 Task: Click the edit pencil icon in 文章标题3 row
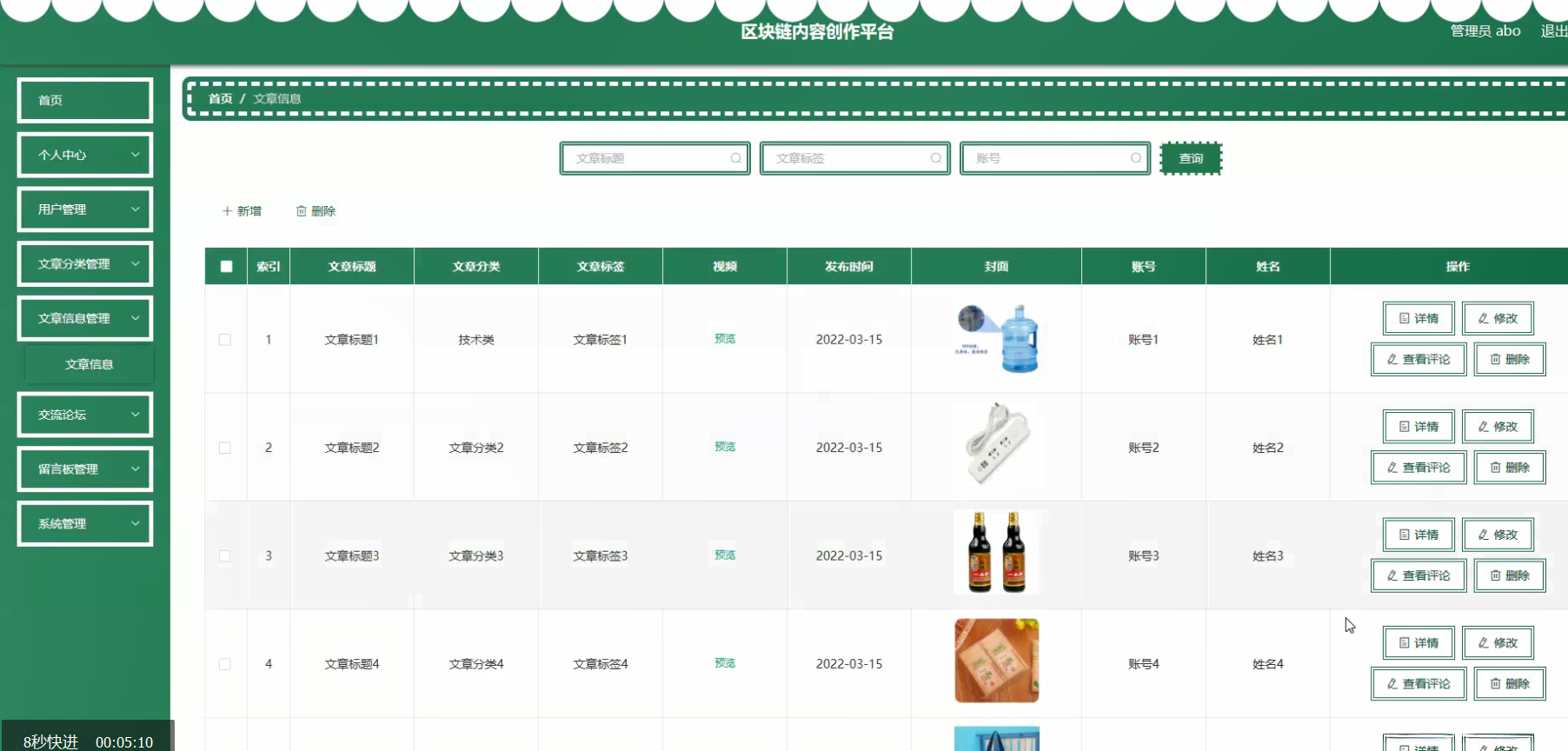[x=1483, y=535]
